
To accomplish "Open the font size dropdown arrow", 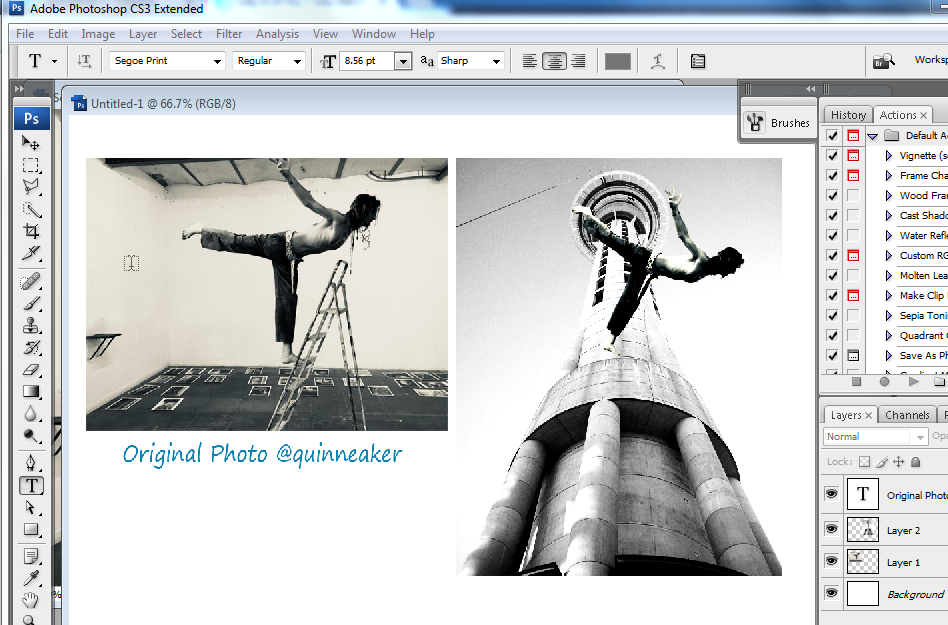I will pos(403,61).
